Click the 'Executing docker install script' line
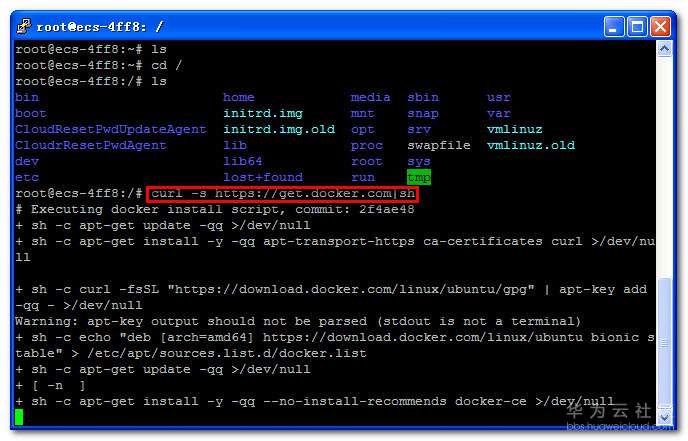 pos(215,209)
